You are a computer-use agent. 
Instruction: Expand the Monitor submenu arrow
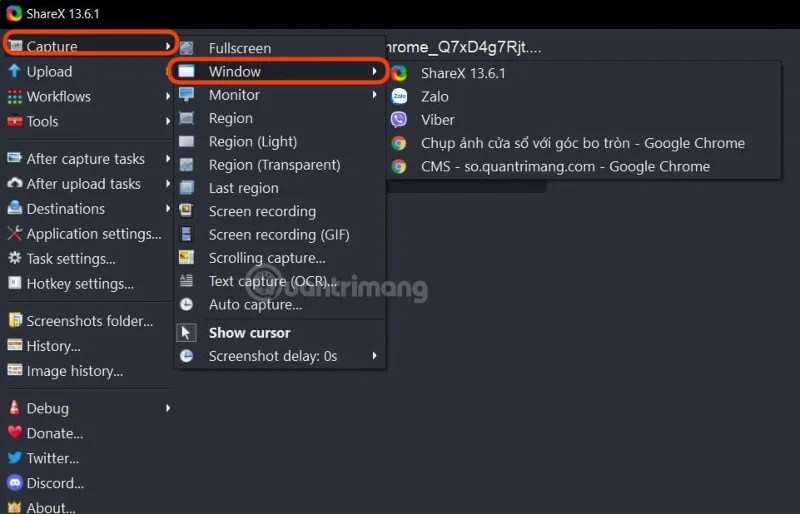coord(374,94)
